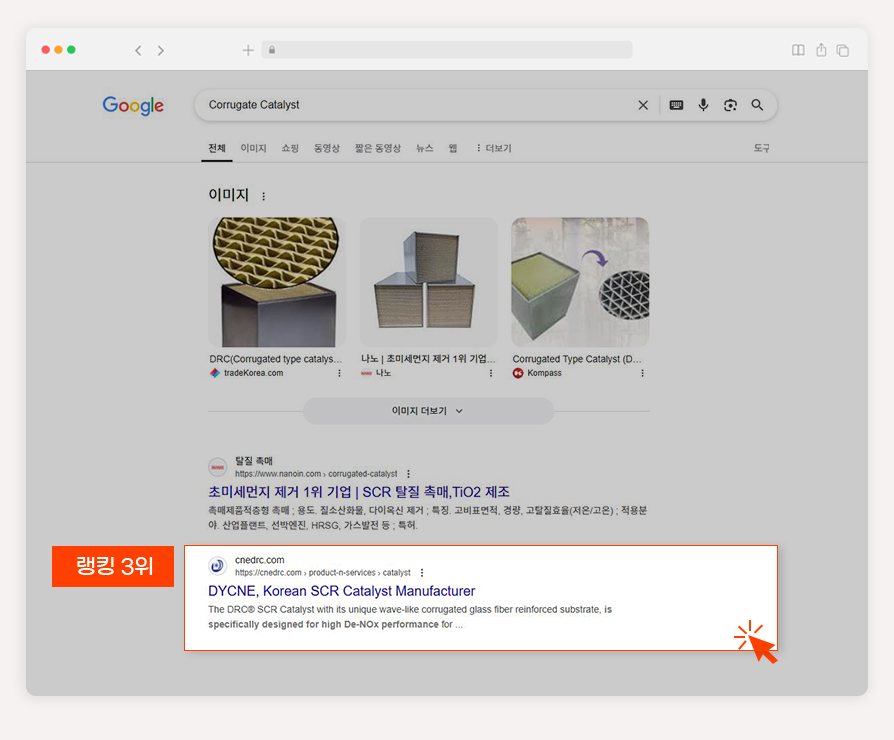Submit search with magnifying glass icon

(x=757, y=105)
